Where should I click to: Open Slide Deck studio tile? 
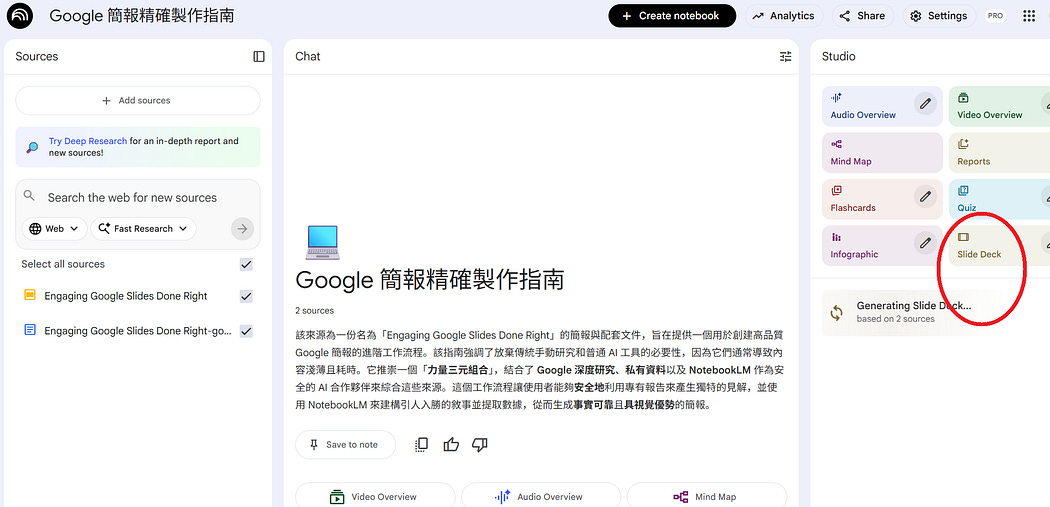(999, 246)
